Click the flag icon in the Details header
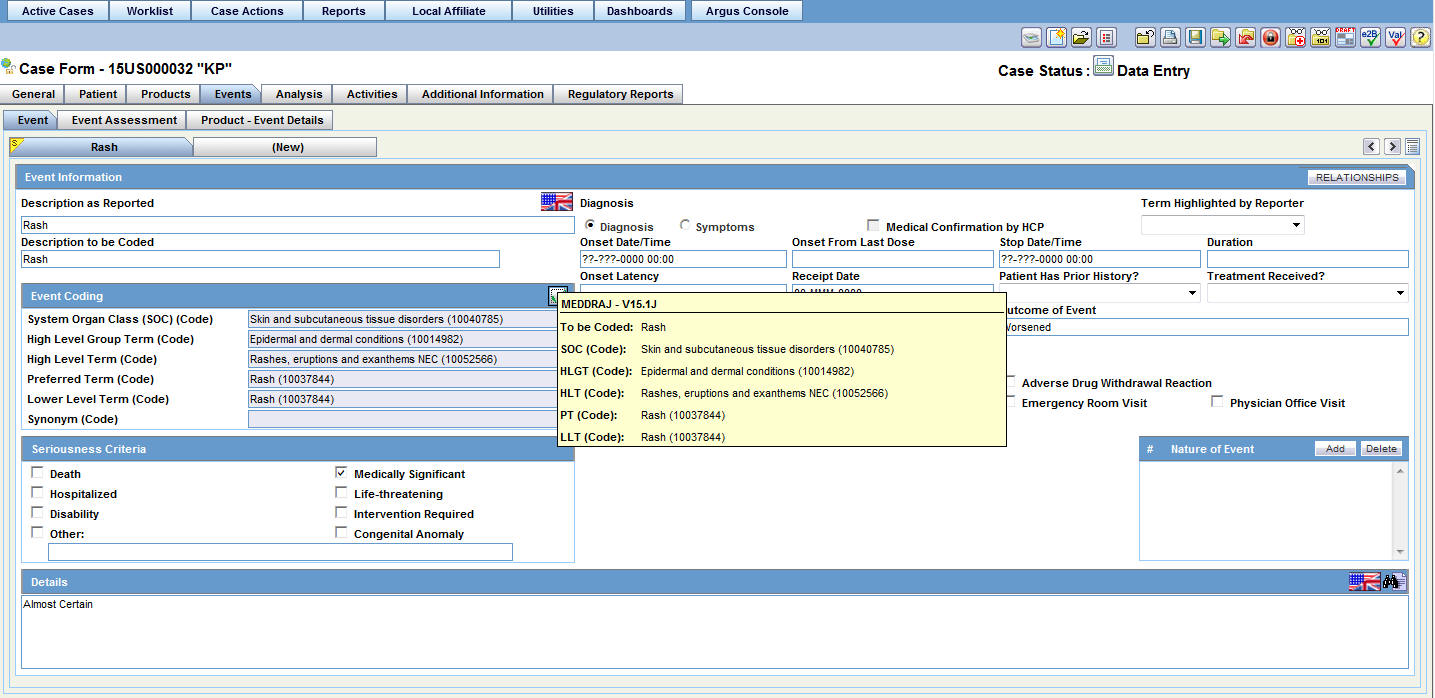This screenshot has width=1435, height=698. pyautogui.click(x=1364, y=582)
